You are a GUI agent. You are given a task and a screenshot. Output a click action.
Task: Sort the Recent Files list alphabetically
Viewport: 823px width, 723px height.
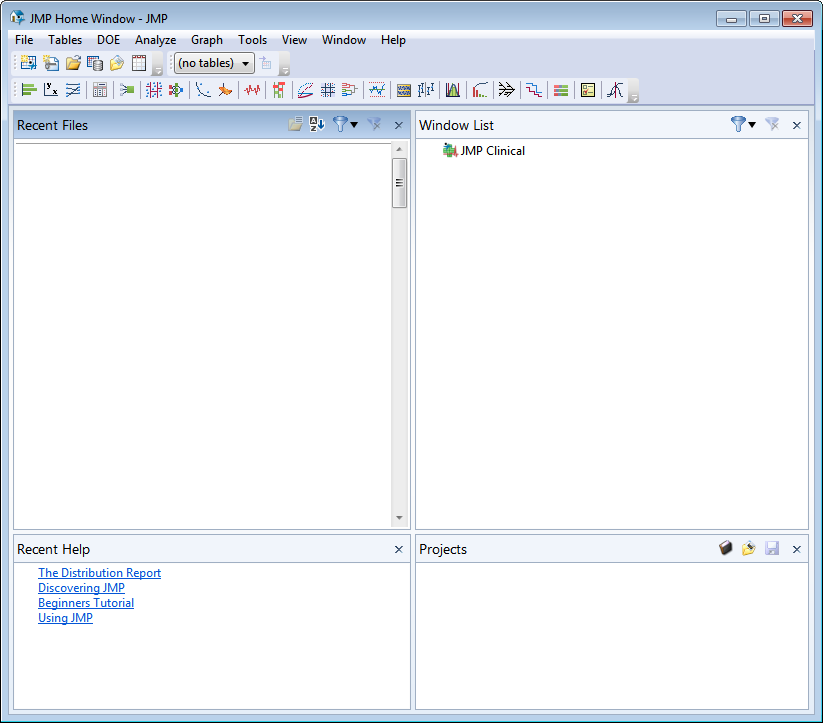317,125
